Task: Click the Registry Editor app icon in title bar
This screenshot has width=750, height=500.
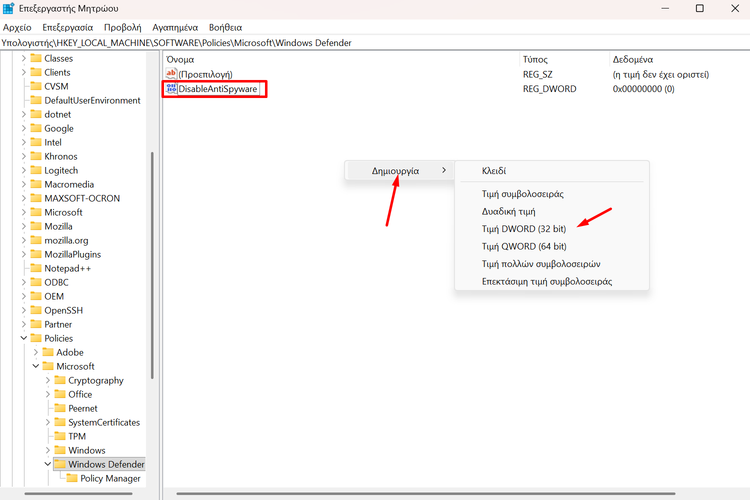Action: (x=9, y=9)
